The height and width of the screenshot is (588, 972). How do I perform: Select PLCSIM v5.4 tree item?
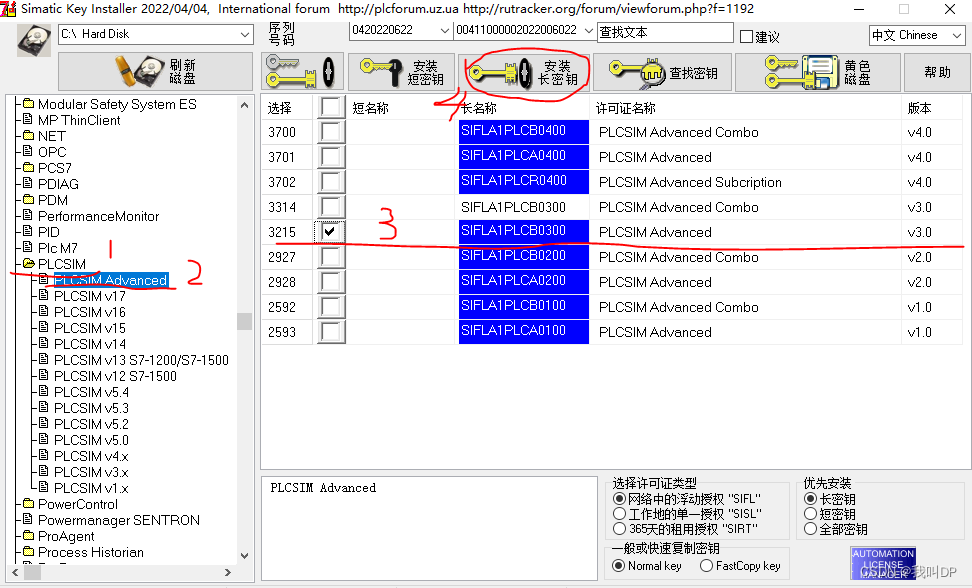92,393
